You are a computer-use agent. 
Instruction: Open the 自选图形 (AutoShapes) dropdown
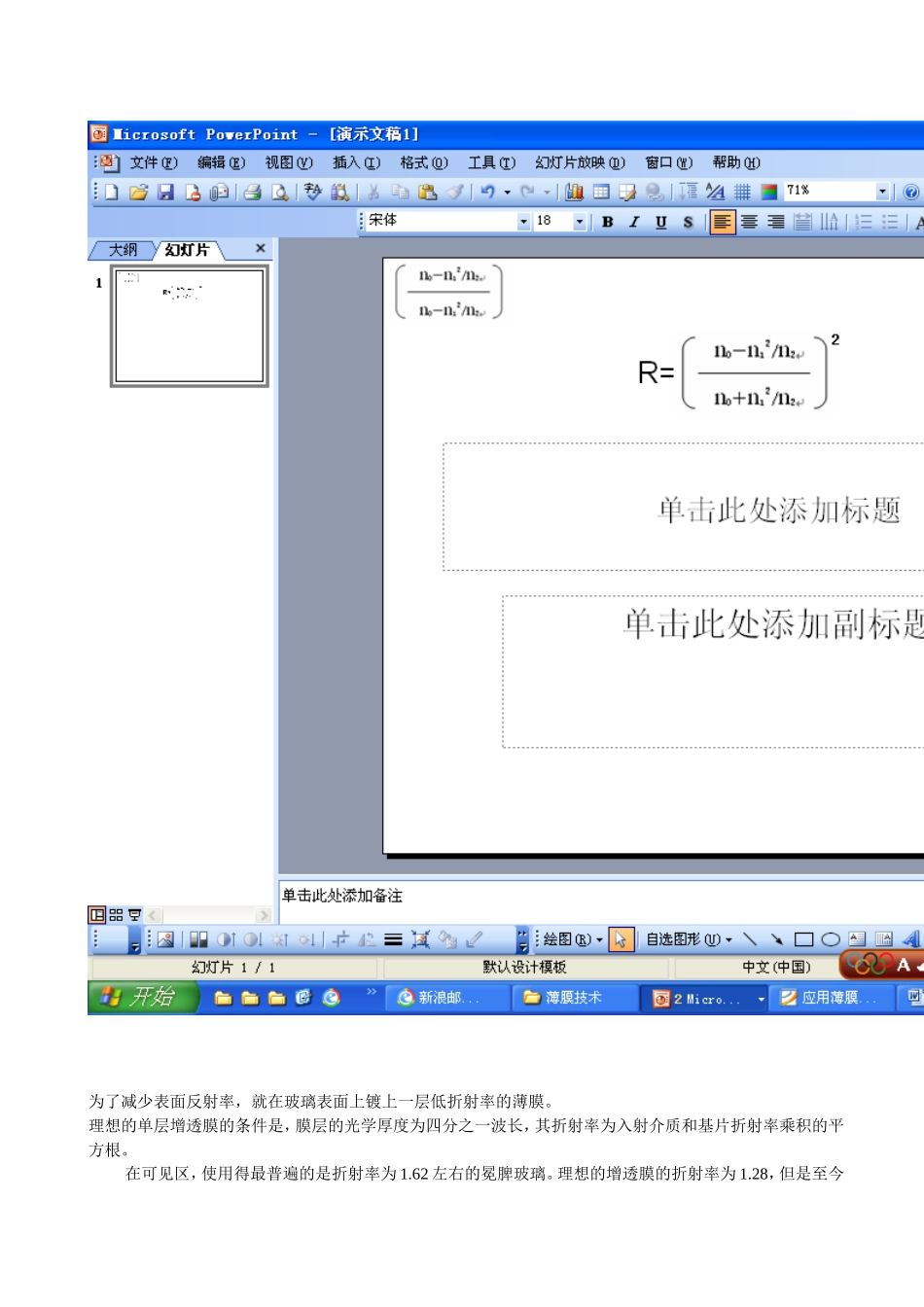click(x=690, y=939)
